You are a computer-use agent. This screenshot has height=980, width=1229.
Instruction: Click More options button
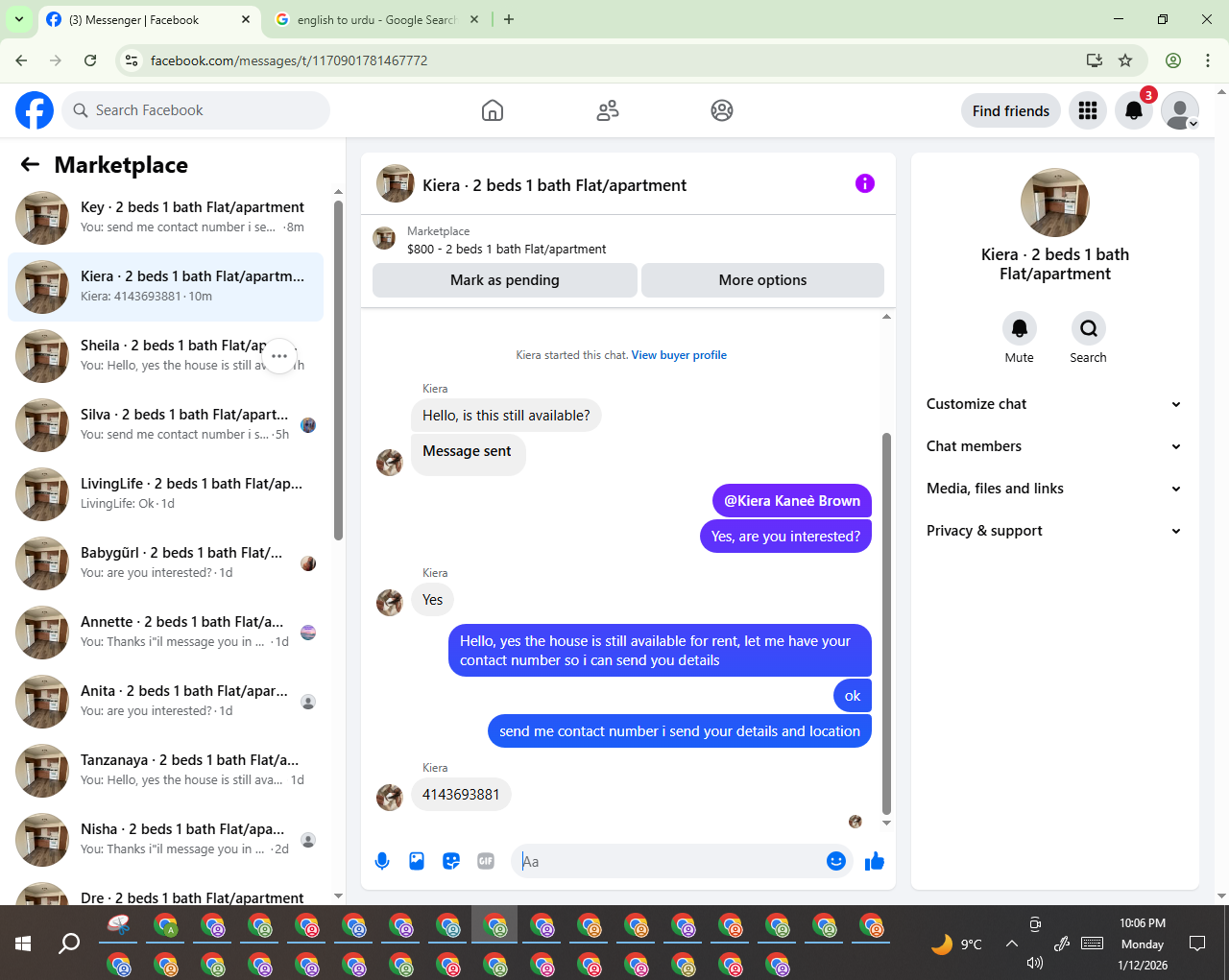coord(762,280)
